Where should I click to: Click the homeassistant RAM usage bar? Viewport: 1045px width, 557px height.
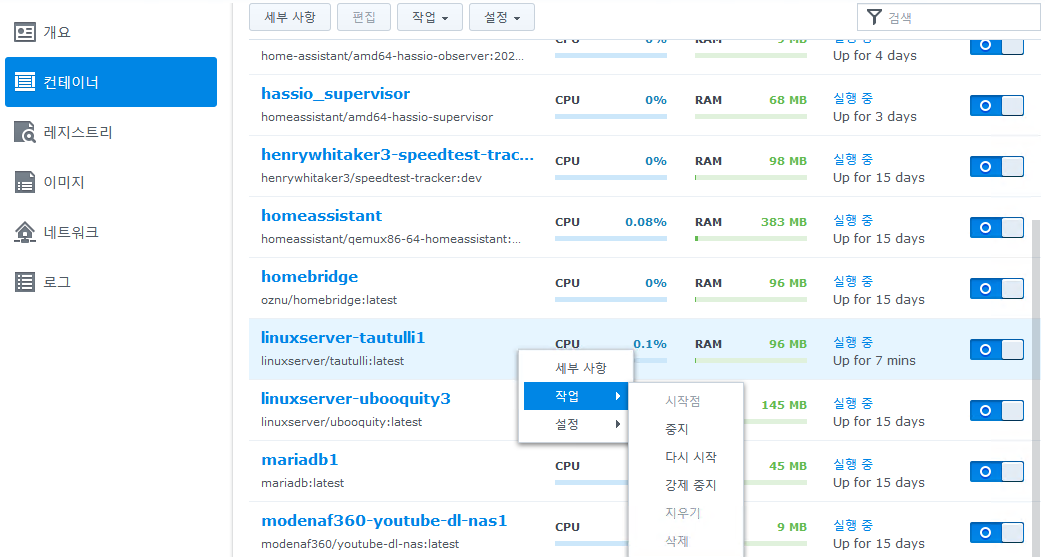tap(750, 239)
